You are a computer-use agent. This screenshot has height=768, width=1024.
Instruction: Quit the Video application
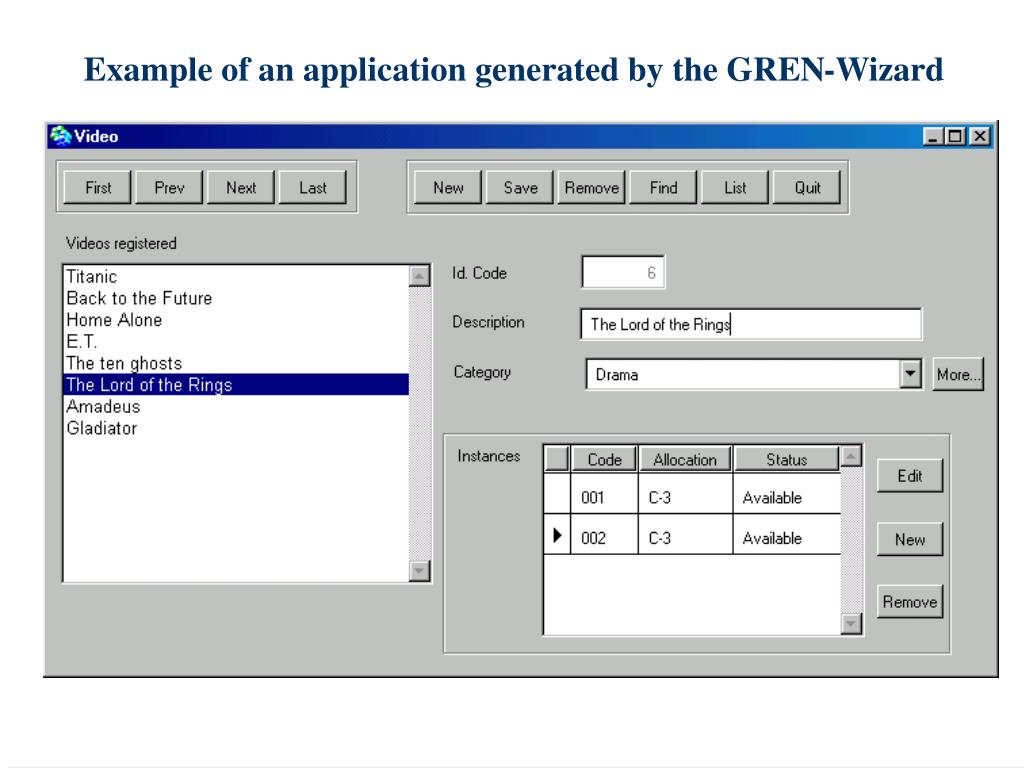(x=807, y=188)
